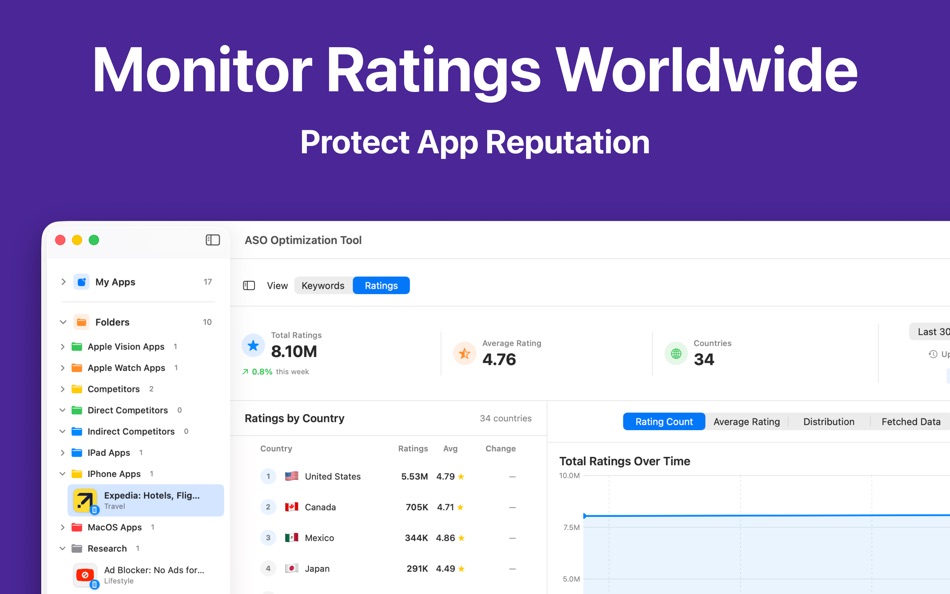This screenshot has height=594, width=950.
Task: Click the 8.10M total ratings value
Action: (x=294, y=352)
